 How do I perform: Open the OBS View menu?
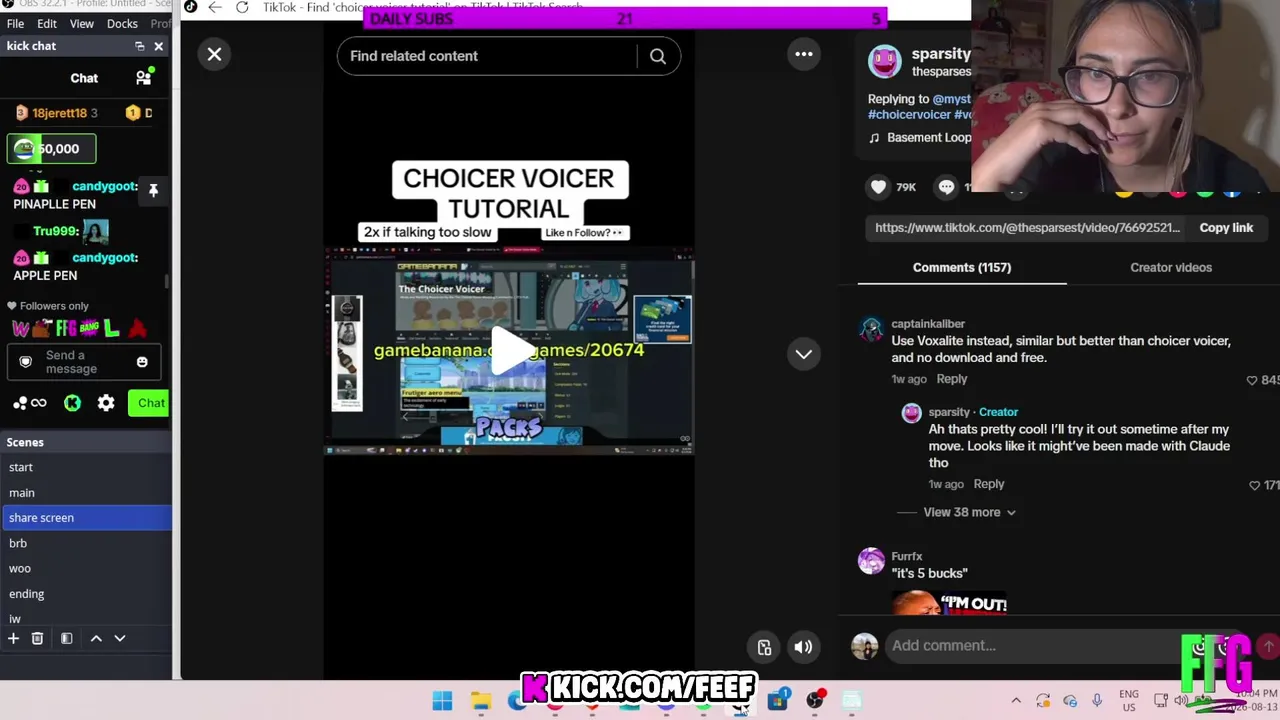(82, 24)
